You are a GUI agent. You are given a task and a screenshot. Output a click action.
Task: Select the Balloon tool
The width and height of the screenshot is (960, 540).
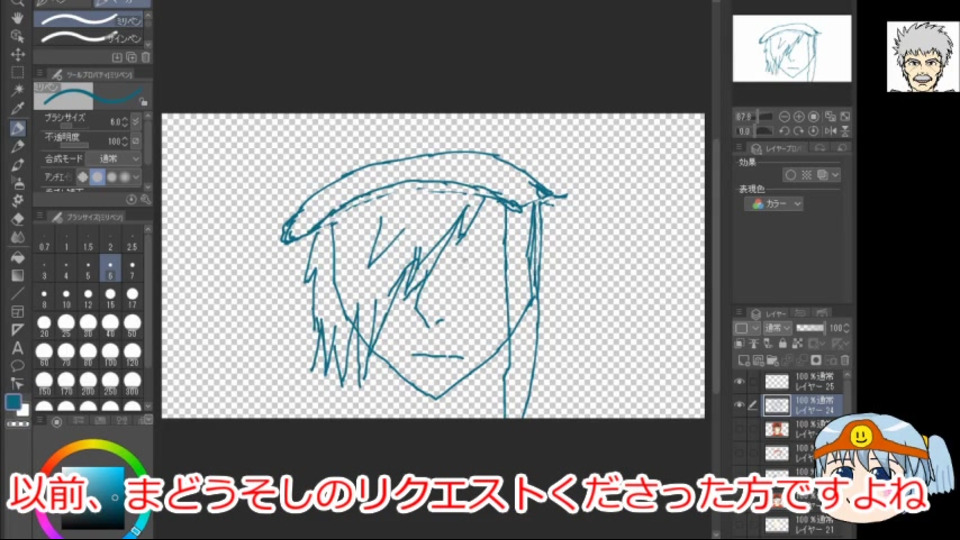point(17,366)
